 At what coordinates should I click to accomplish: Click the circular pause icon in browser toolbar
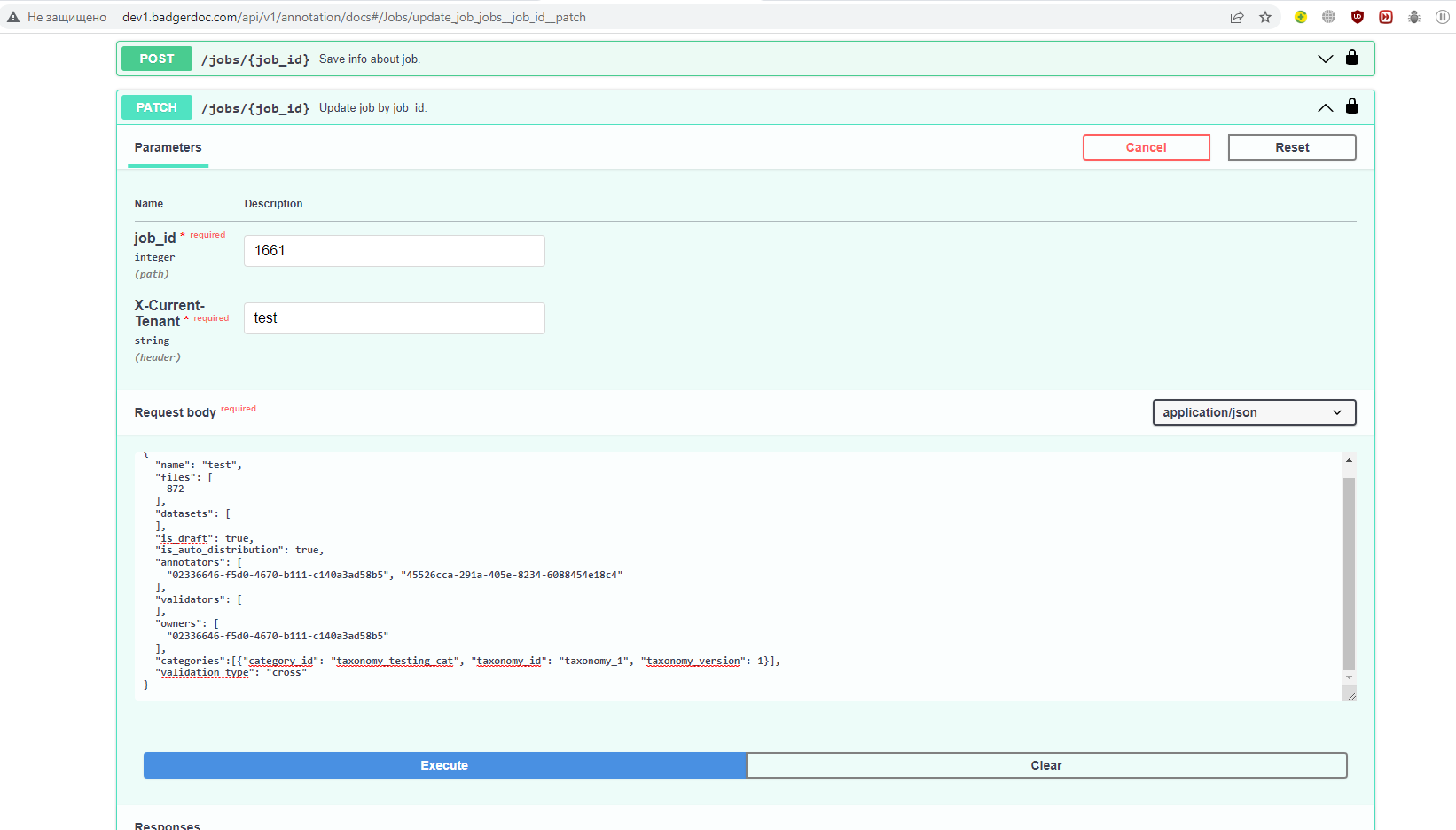(1443, 17)
